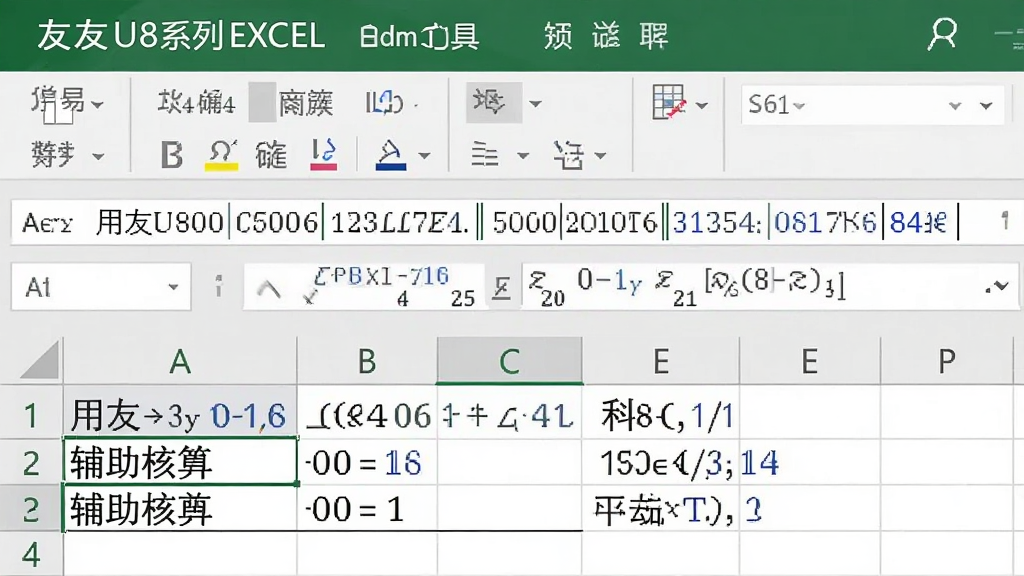Select cell A1 starting with 用友

tap(180, 415)
